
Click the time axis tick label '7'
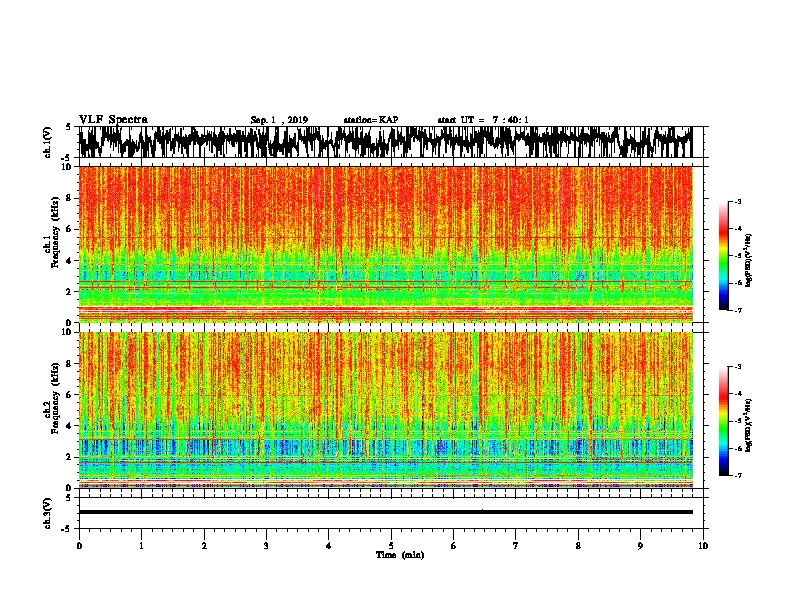[516, 546]
